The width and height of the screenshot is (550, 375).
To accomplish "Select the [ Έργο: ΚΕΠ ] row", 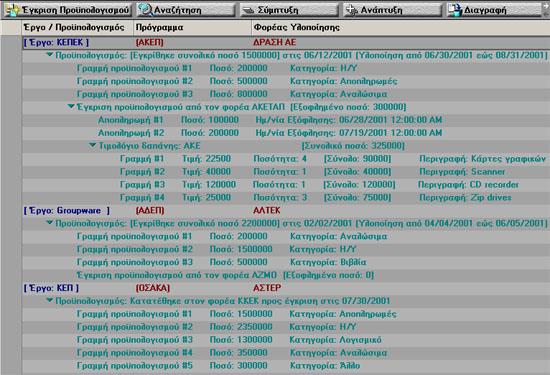I will (286, 288).
